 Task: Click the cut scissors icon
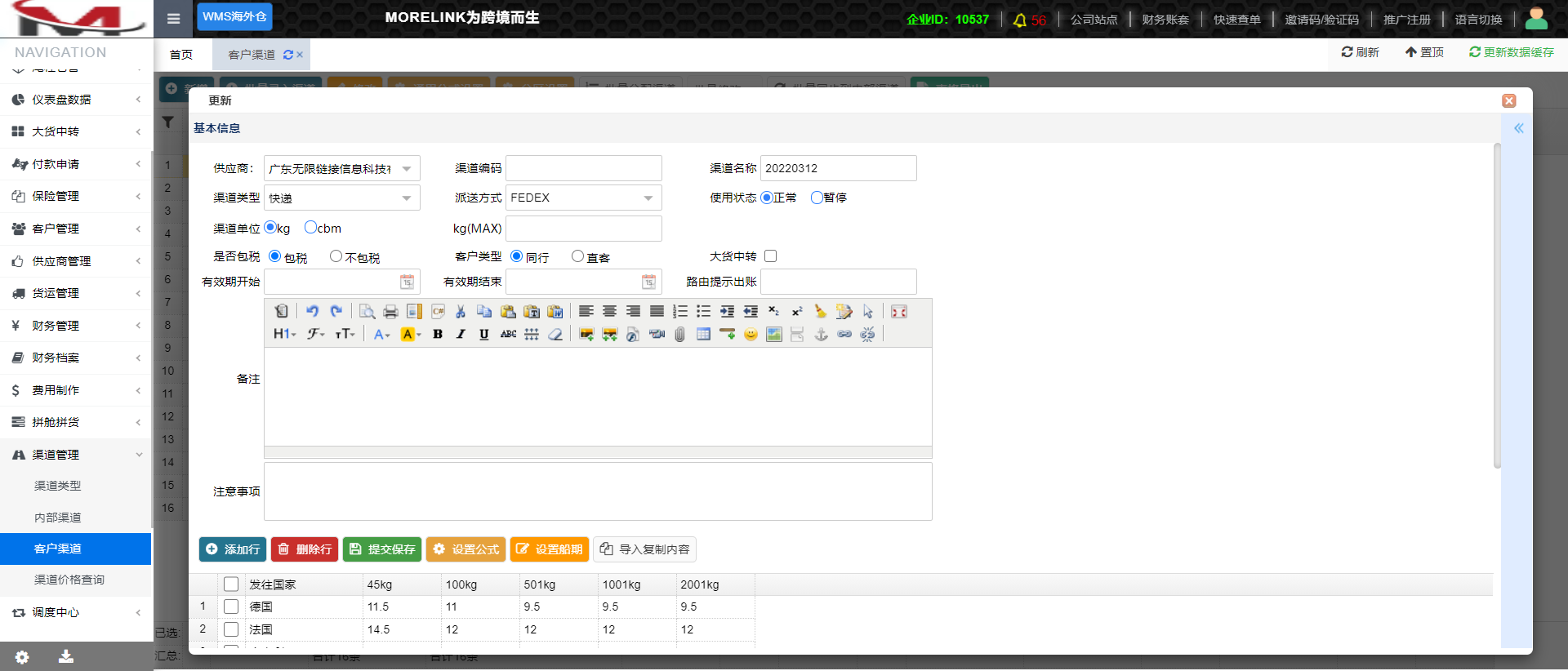(461, 311)
